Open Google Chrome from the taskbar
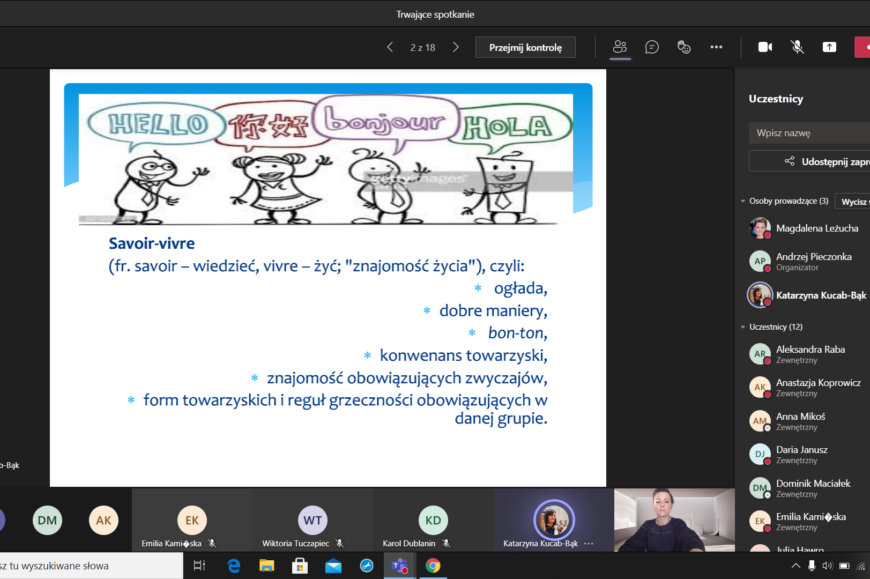 coord(433,566)
